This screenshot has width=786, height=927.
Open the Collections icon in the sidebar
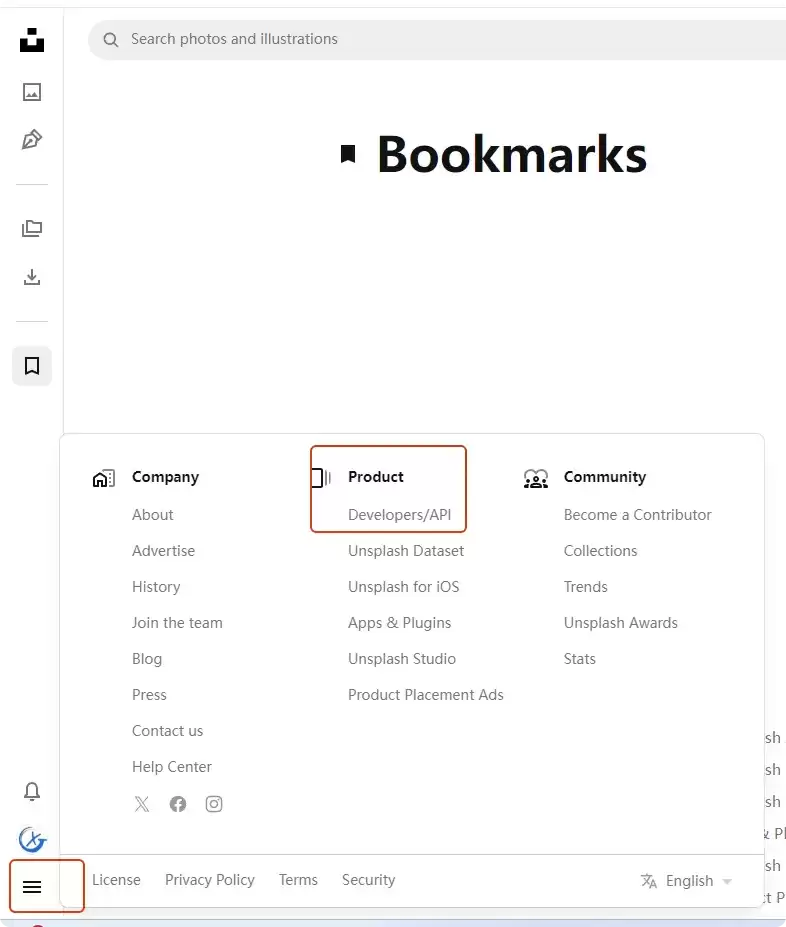(32, 228)
